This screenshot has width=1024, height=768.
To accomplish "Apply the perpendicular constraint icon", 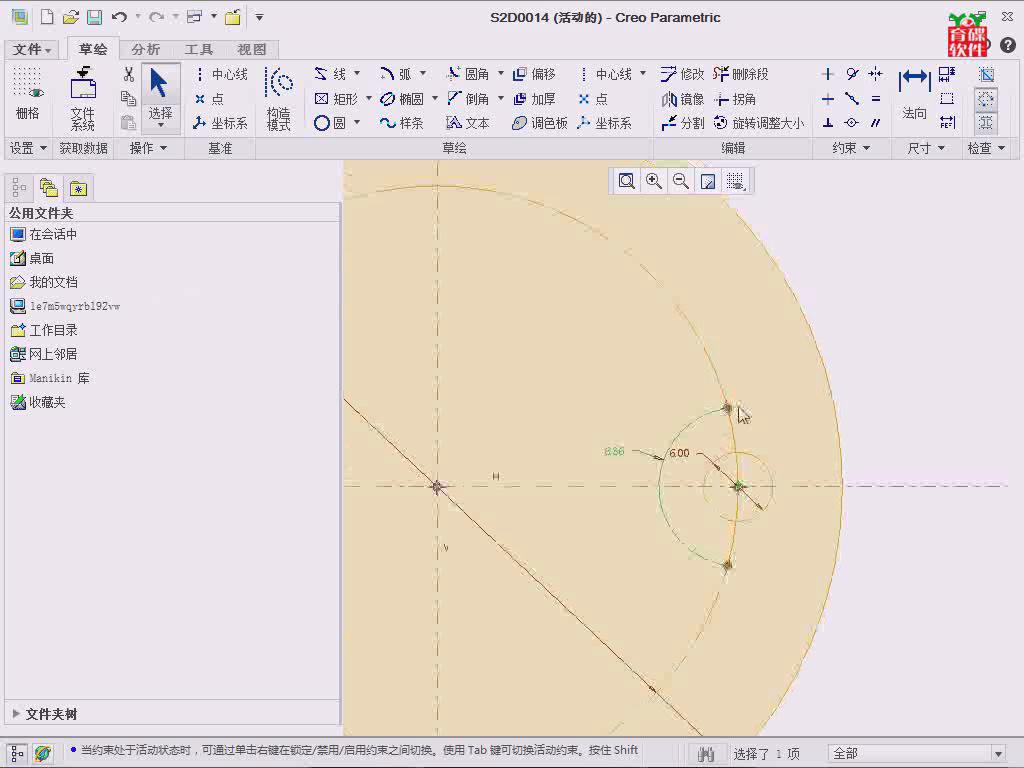I will click(x=827, y=123).
